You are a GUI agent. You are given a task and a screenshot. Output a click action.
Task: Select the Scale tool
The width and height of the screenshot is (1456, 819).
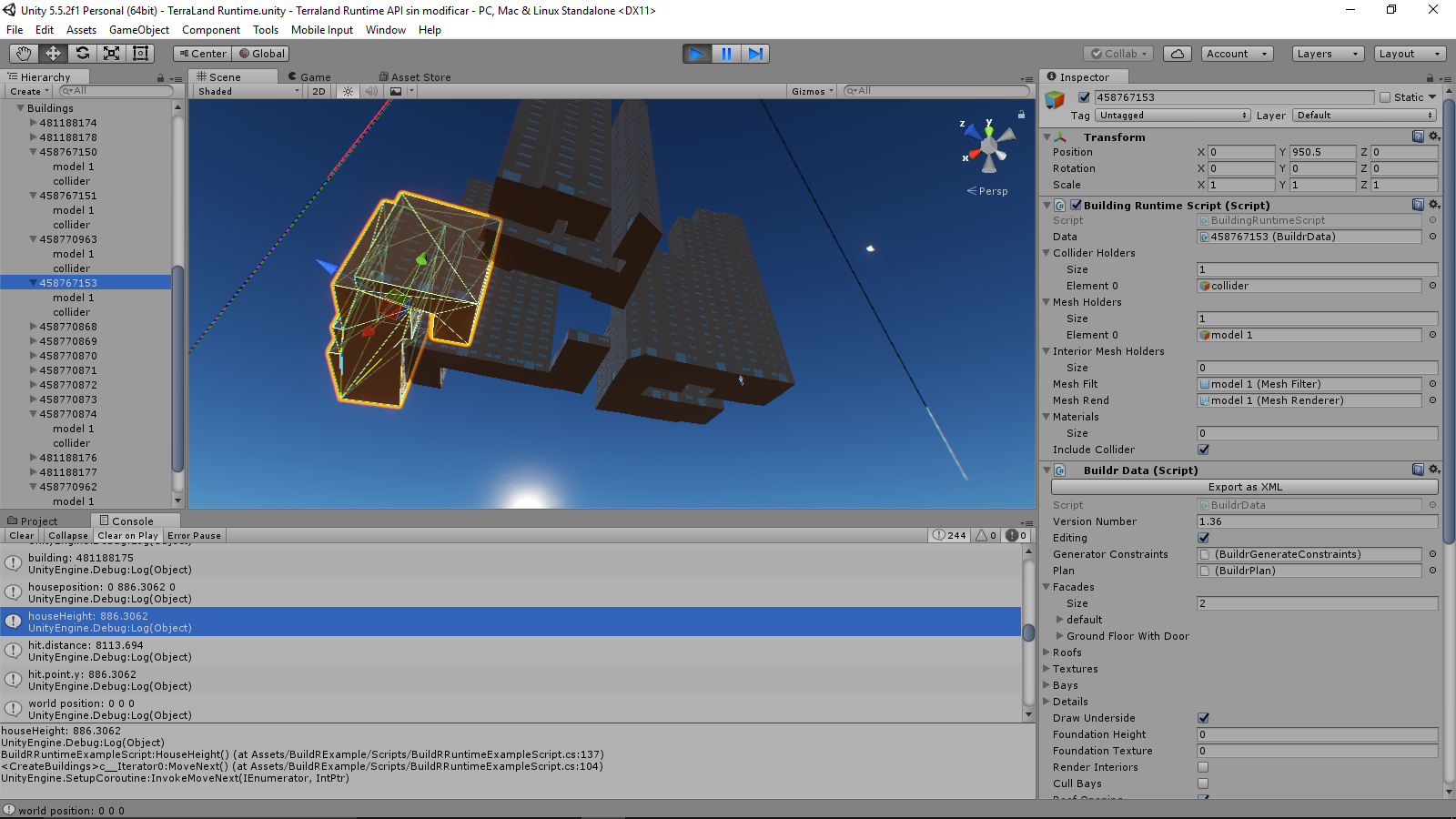tap(111, 54)
